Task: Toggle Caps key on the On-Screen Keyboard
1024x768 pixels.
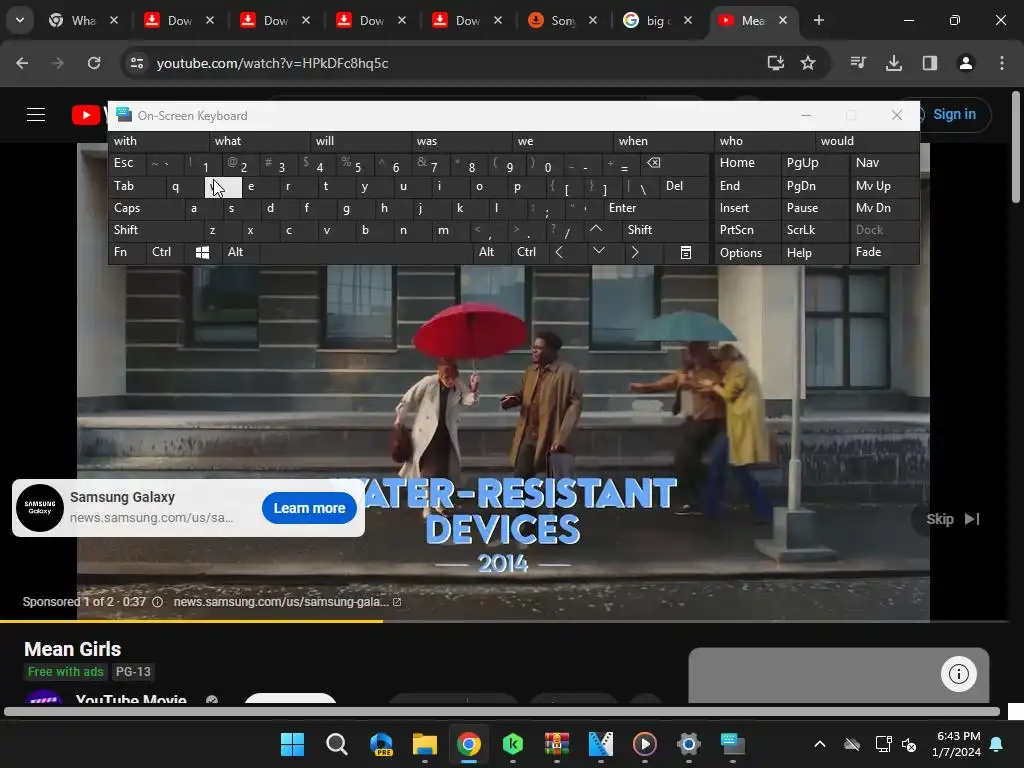Action: click(x=145, y=208)
